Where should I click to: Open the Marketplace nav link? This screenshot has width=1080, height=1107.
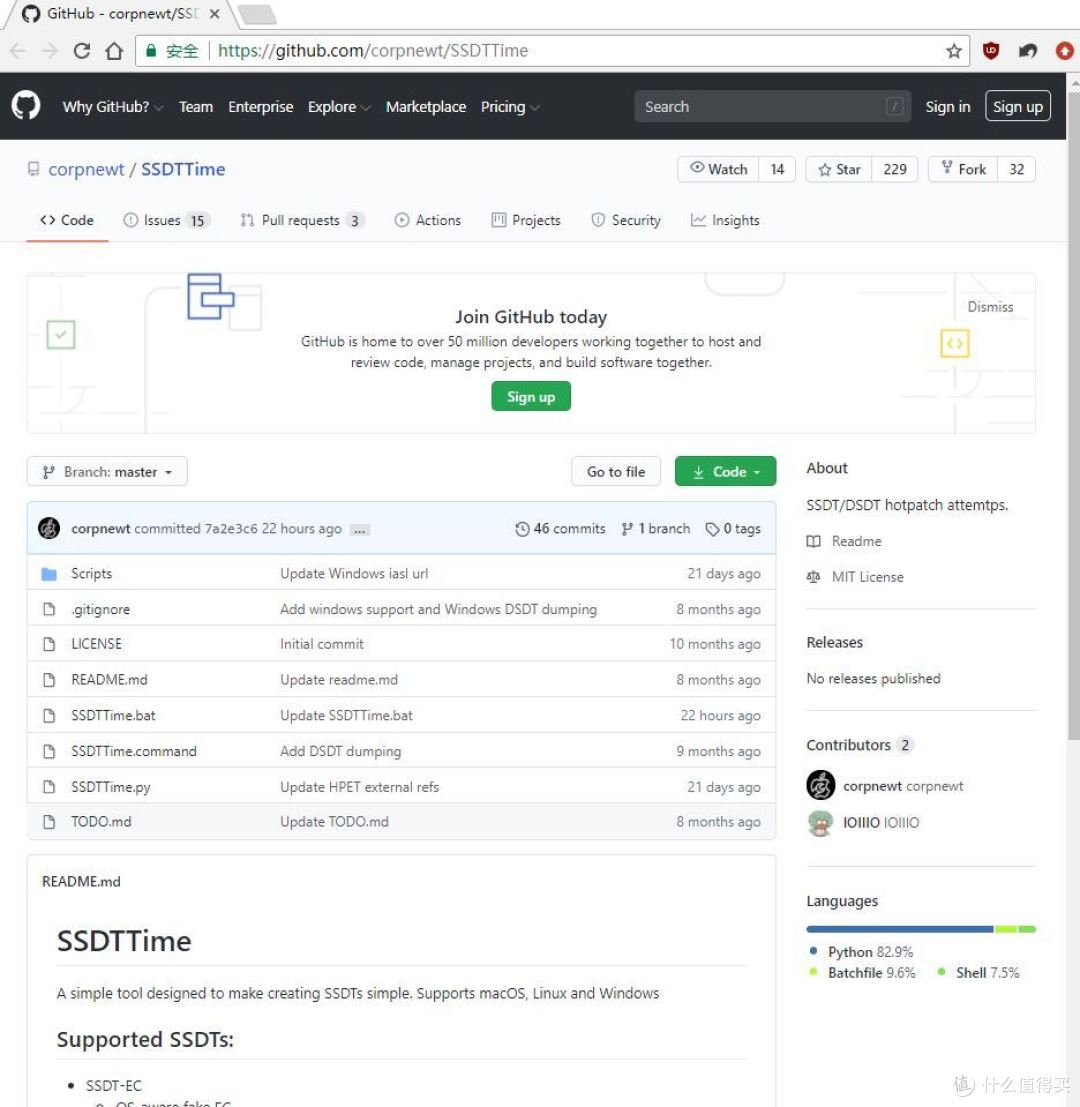coord(426,107)
